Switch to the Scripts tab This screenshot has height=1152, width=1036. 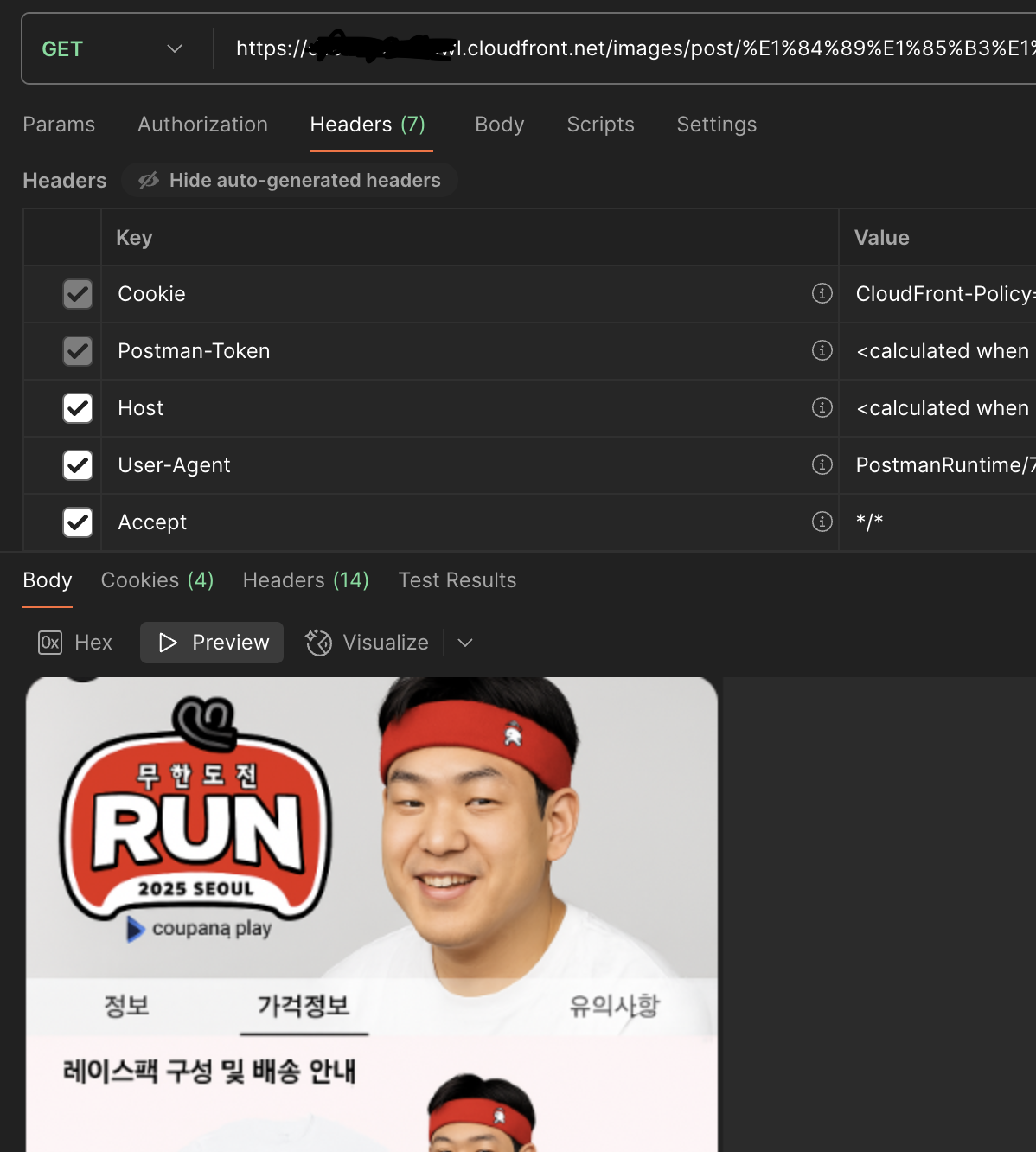[600, 125]
